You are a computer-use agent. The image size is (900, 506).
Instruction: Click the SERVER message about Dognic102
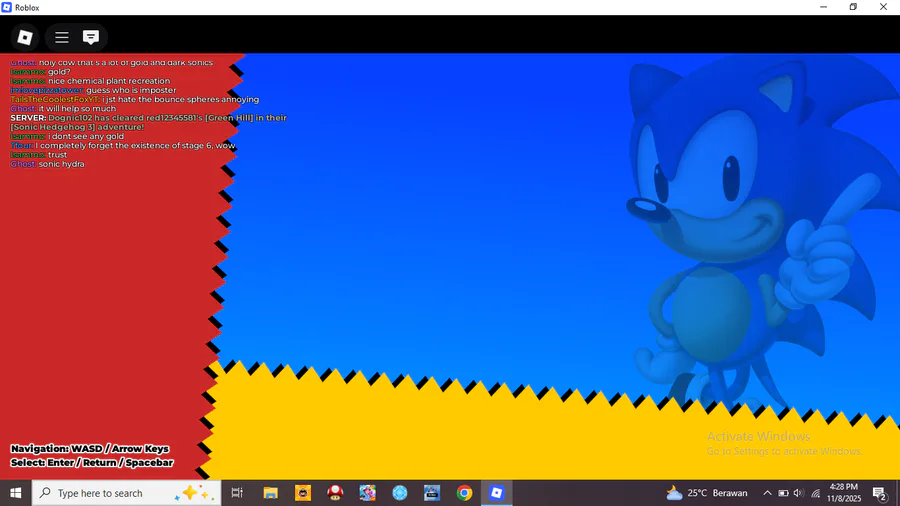148,122
